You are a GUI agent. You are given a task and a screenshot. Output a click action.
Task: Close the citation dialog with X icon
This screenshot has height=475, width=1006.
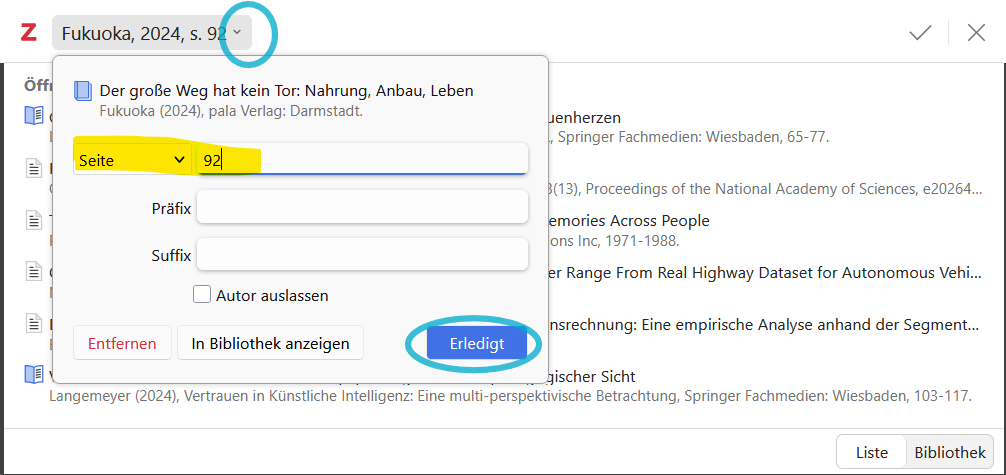976,33
